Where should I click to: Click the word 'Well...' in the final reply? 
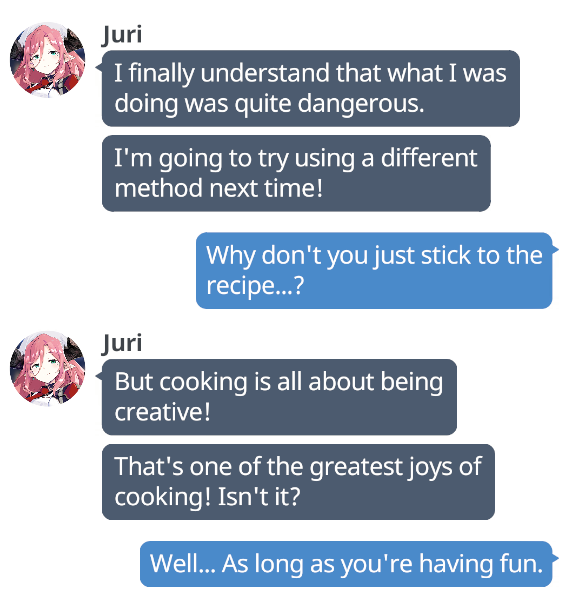coord(183,564)
